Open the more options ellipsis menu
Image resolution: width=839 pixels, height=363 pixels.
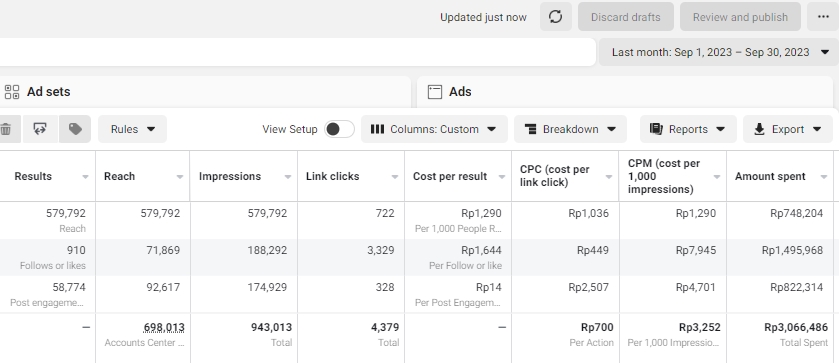click(823, 17)
